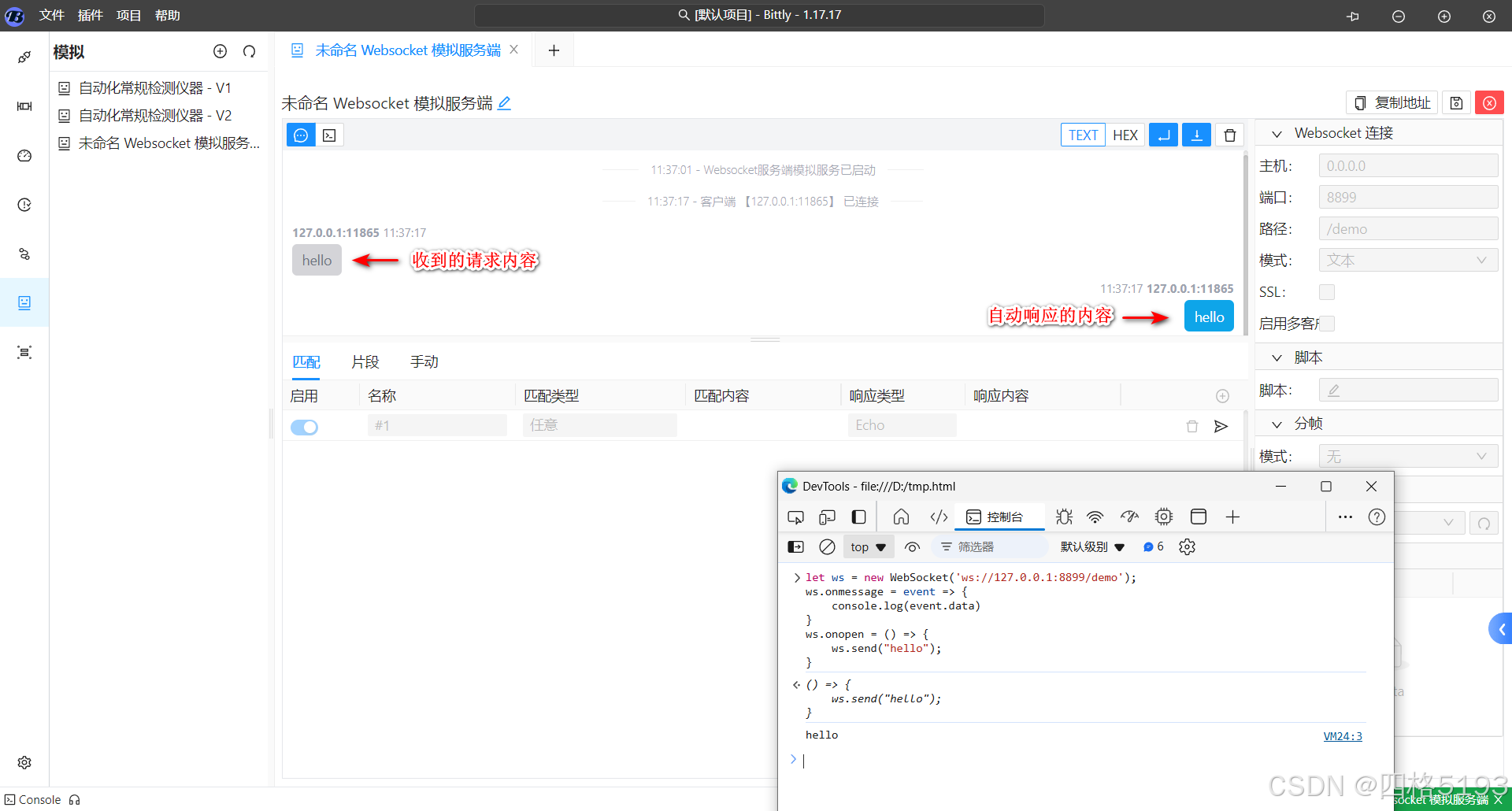Select HEX display format
The height and width of the screenshot is (811, 1512).
(1125, 135)
